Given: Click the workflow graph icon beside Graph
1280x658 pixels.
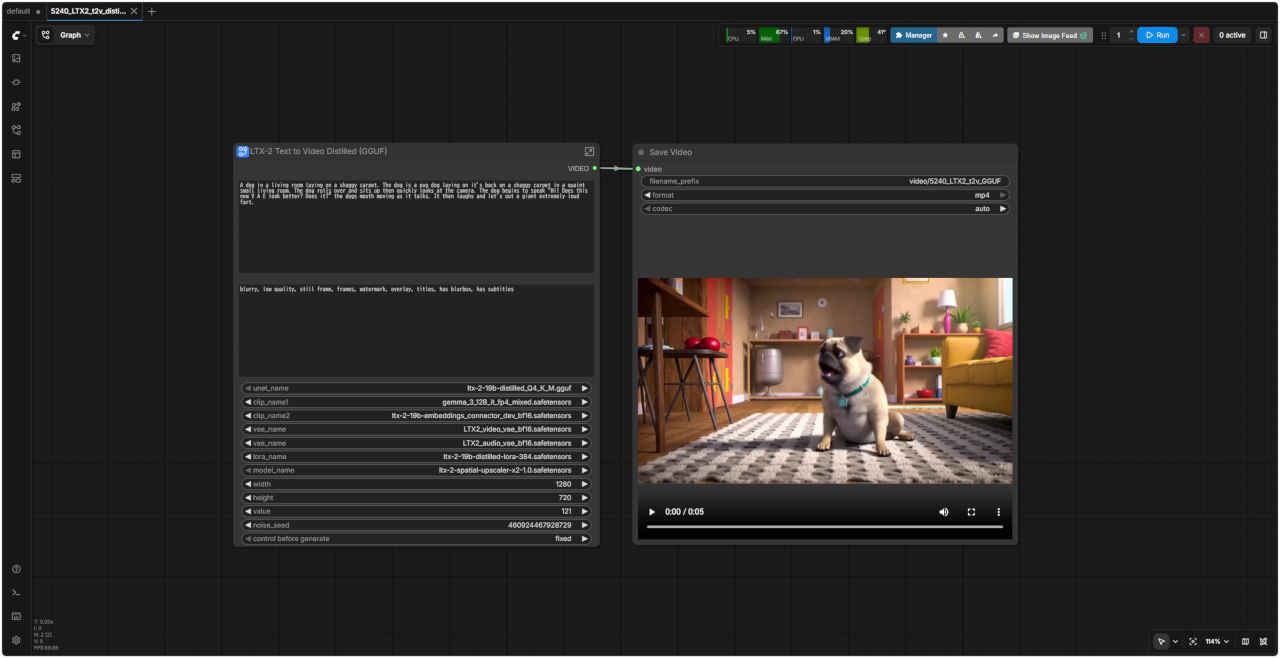Looking at the screenshot, I should (x=46, y=35).
